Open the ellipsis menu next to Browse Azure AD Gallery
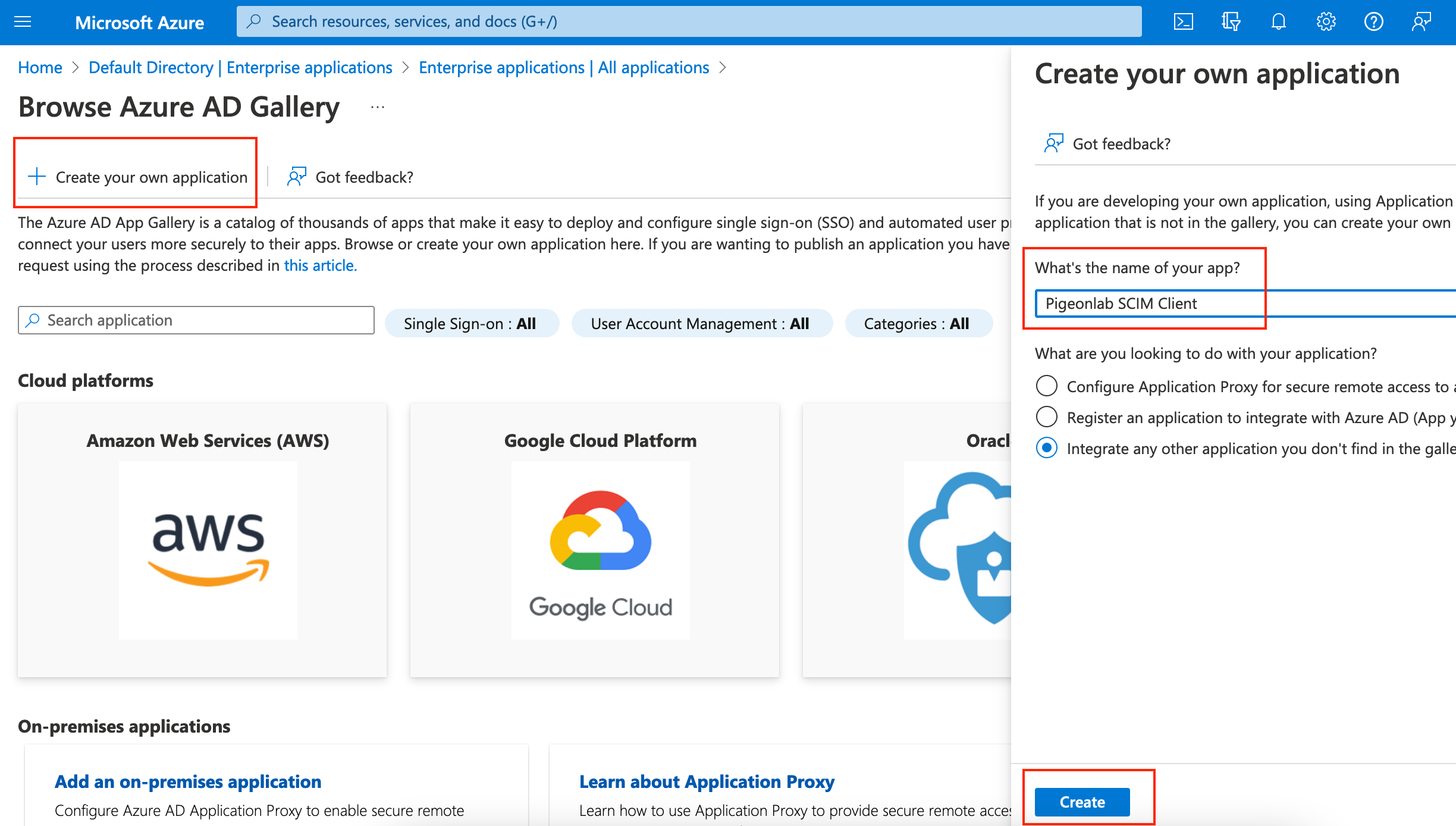The height and width of the screenshot is (826, 1456). (x=378, y=108)
